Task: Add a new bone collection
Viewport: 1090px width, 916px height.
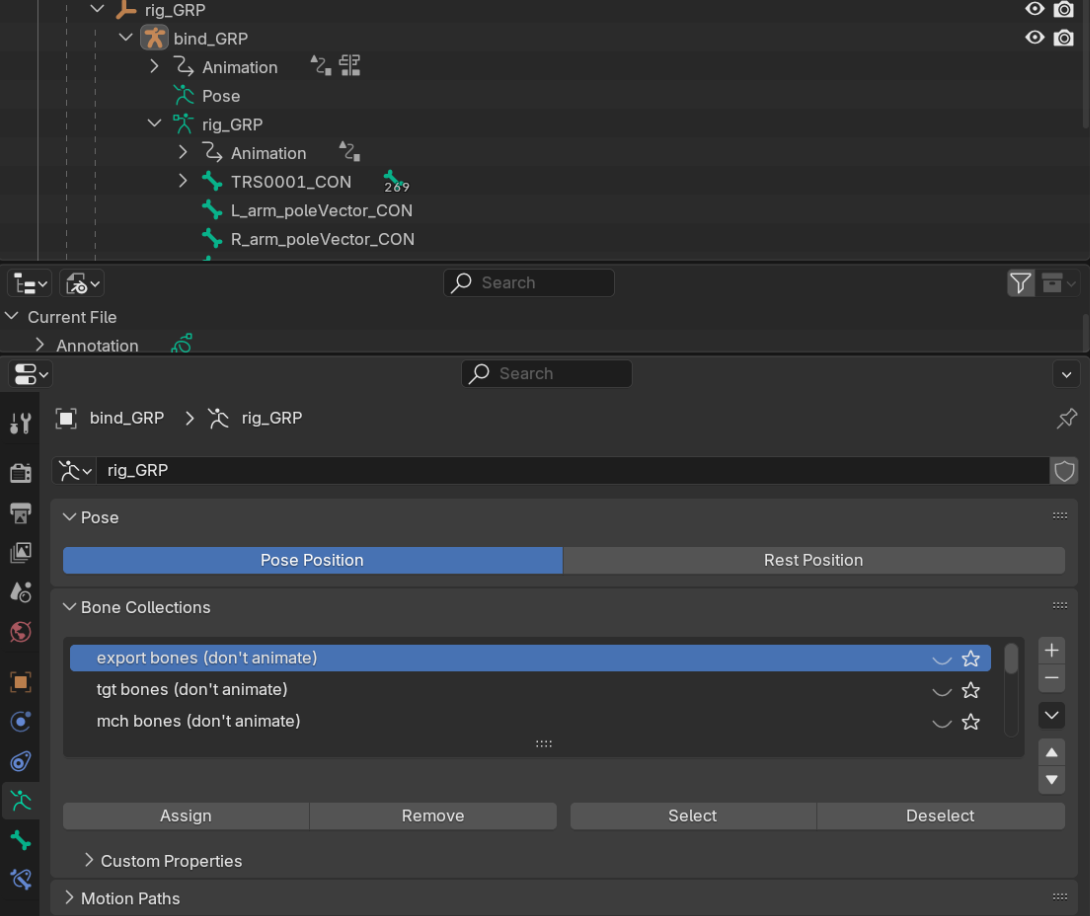Action: (x=1051, y=650)
